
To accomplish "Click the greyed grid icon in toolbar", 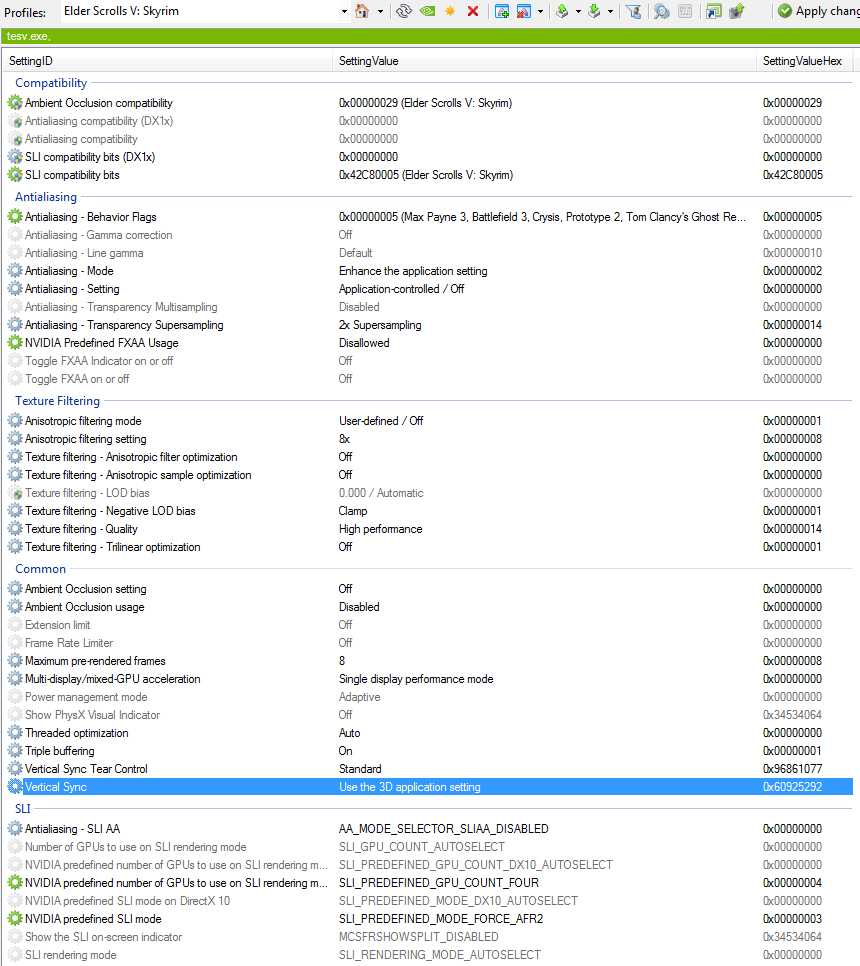I will [685, 11].
